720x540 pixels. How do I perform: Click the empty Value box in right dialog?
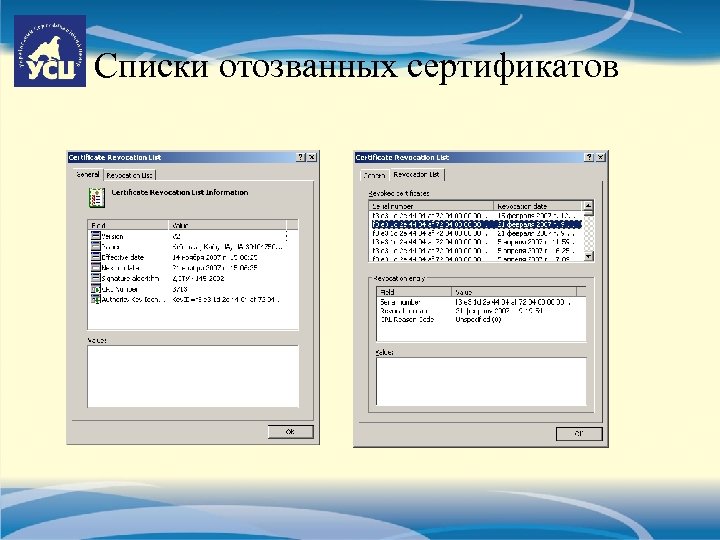click(x=481, y=382)
